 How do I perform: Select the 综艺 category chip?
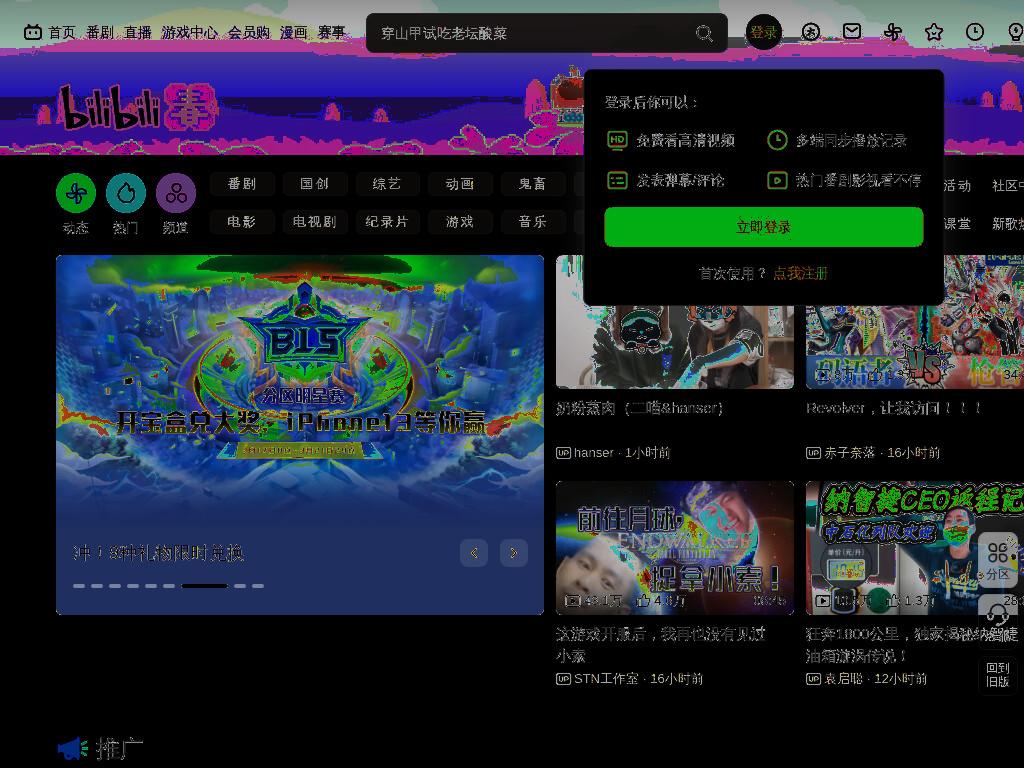click(387, 184)
